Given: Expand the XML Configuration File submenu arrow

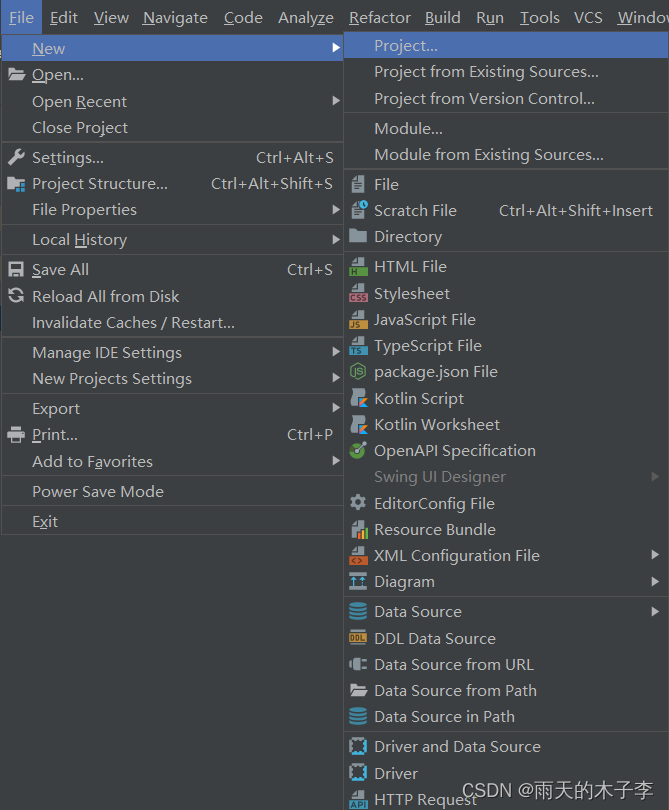Looking at the screenshot, I should click(x=655, y=555).
